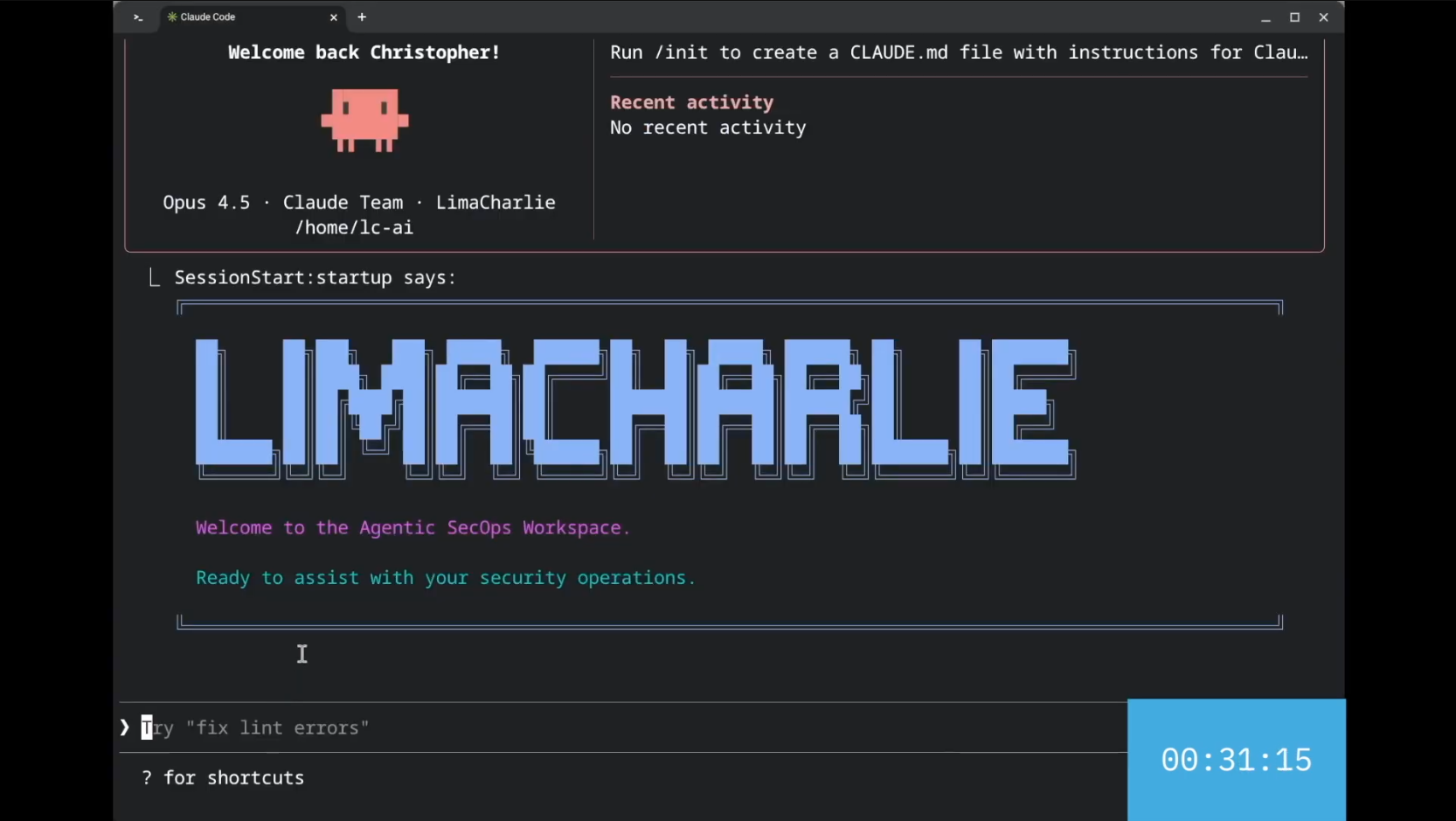Click the "Run /init to create a CLAUDE.md" tip
This screenshot has height=821, width=1456.
[x=959, y=52]
